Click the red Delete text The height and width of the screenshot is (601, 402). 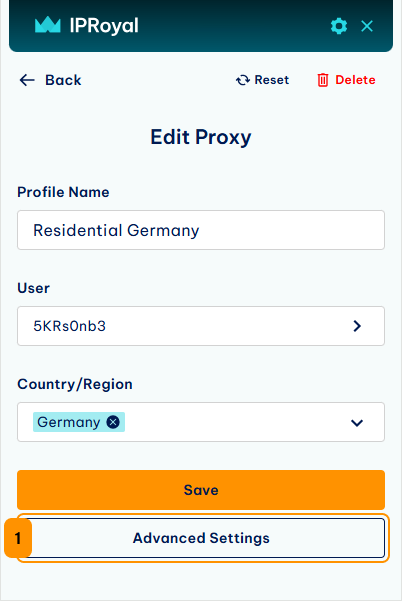point(355,80)
